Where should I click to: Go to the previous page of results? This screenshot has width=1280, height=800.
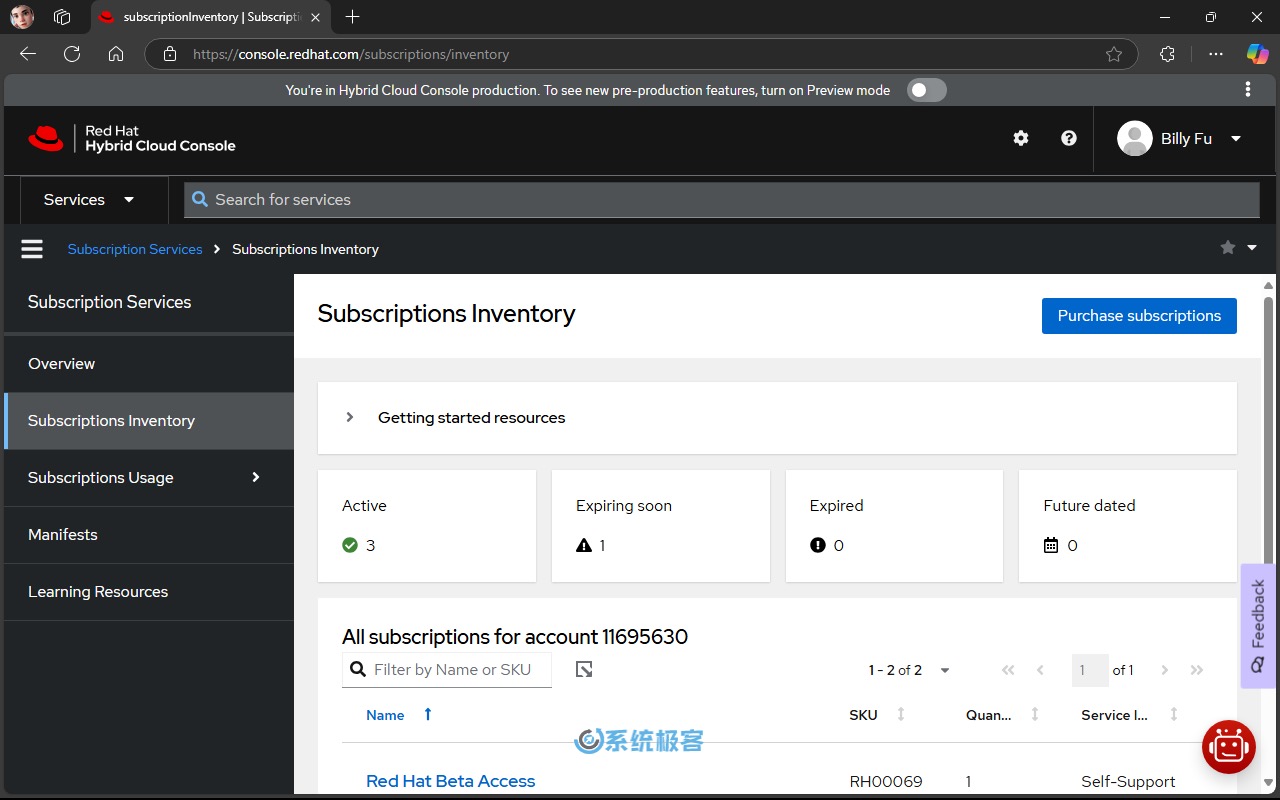coord(1041,670)
